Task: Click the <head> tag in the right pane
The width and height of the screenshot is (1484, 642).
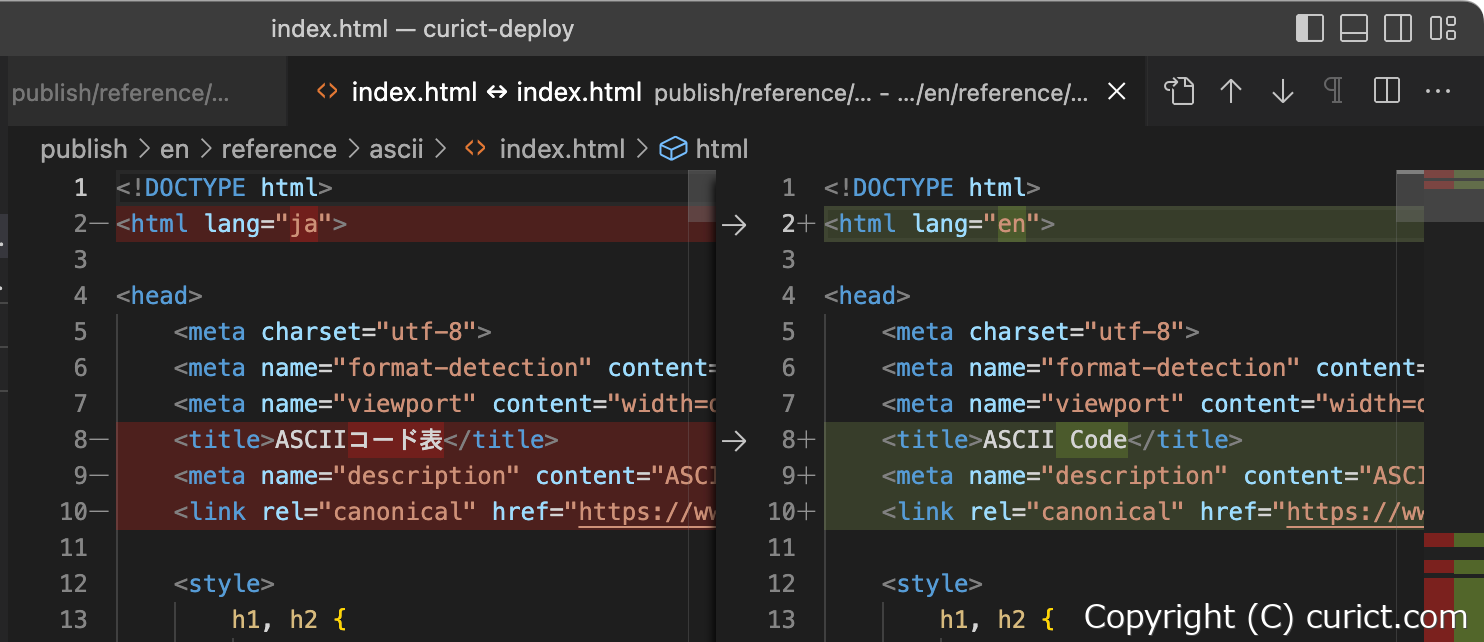Action: click(x=867, y=296)
